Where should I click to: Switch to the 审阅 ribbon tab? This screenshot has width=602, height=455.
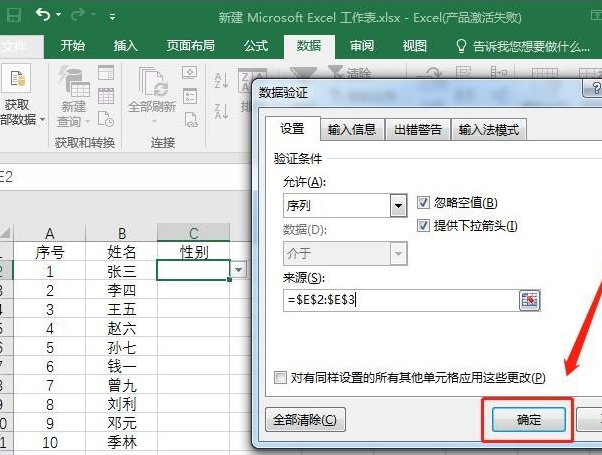tap(362, 46)
